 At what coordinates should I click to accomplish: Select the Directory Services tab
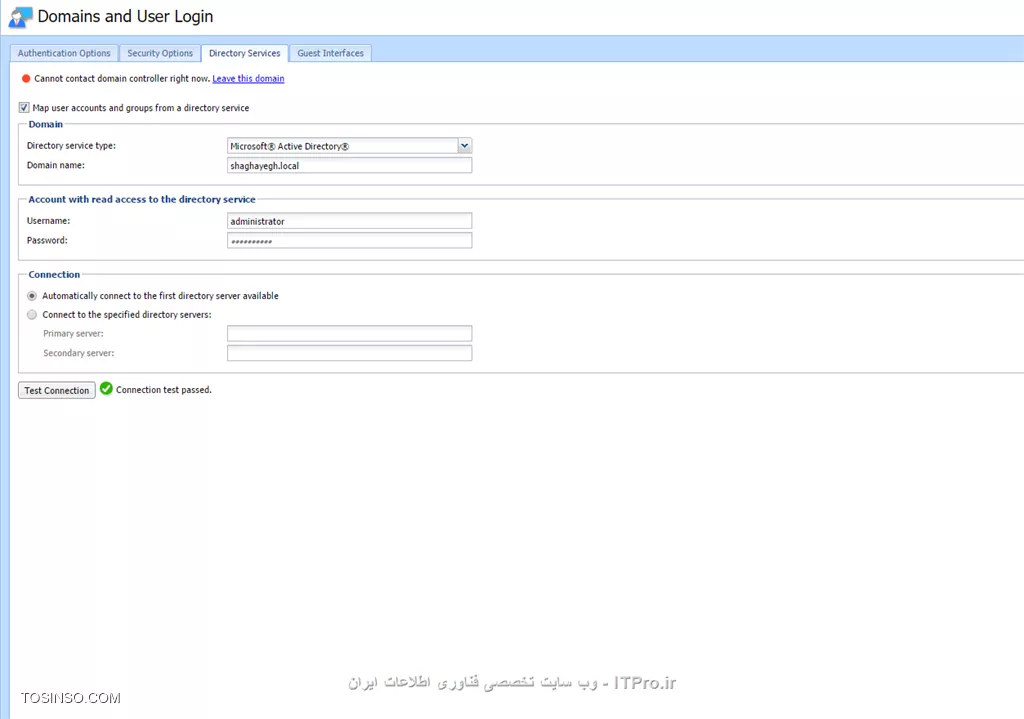pyautogui.click(x=244, y=53)
